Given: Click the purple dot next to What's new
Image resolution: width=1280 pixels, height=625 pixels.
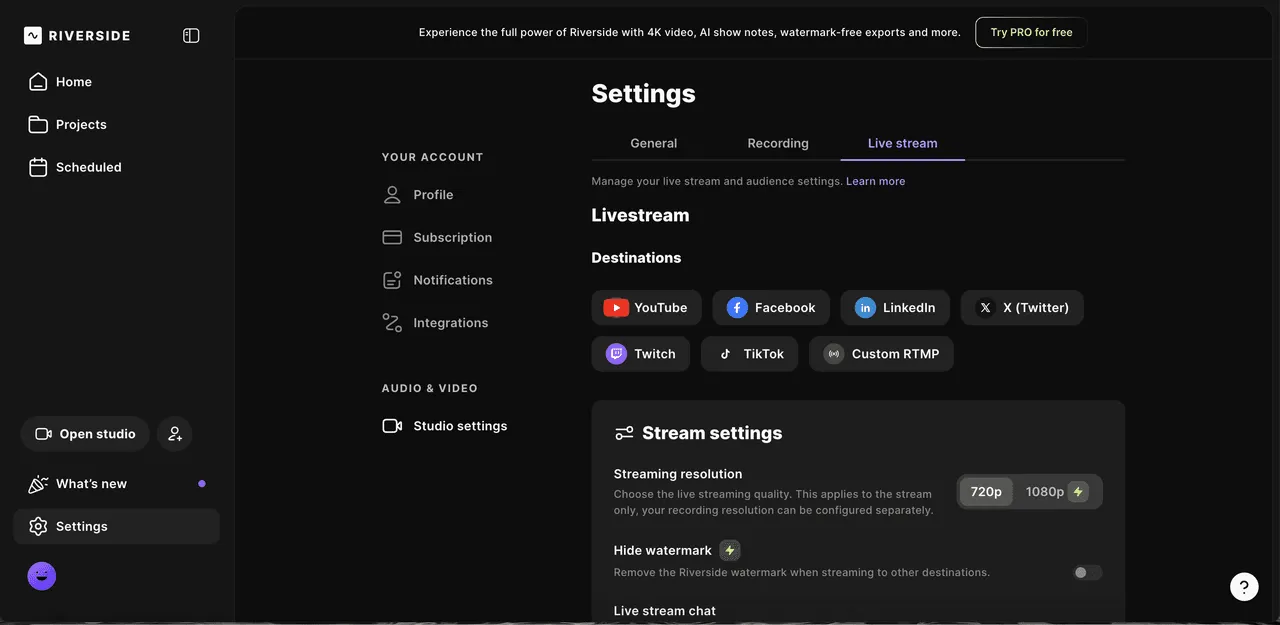Looking at the screenshot, I should (202, 484).
